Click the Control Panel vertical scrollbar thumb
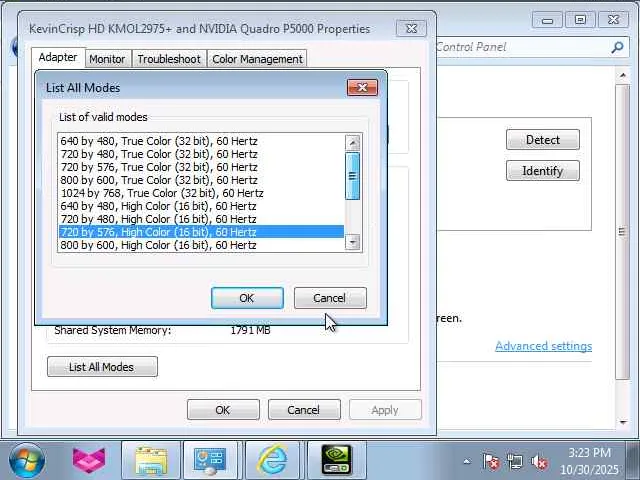Screen dimensions: 640x480 click(x=622, y=232)
